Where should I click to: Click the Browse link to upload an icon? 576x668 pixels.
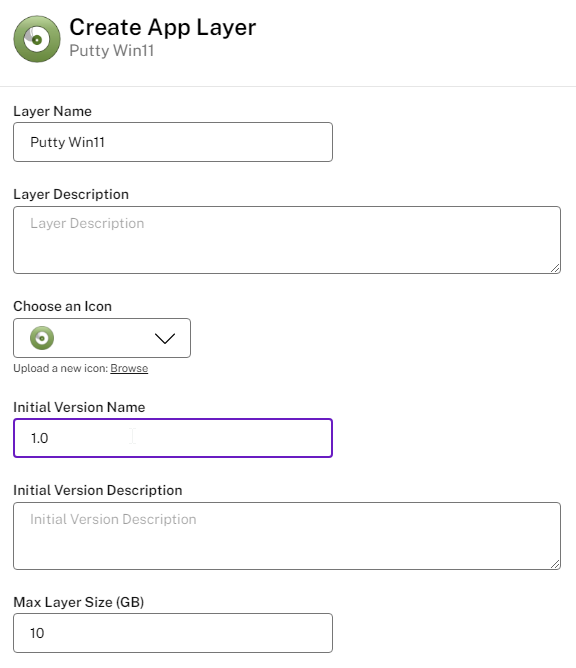point(129,368)
